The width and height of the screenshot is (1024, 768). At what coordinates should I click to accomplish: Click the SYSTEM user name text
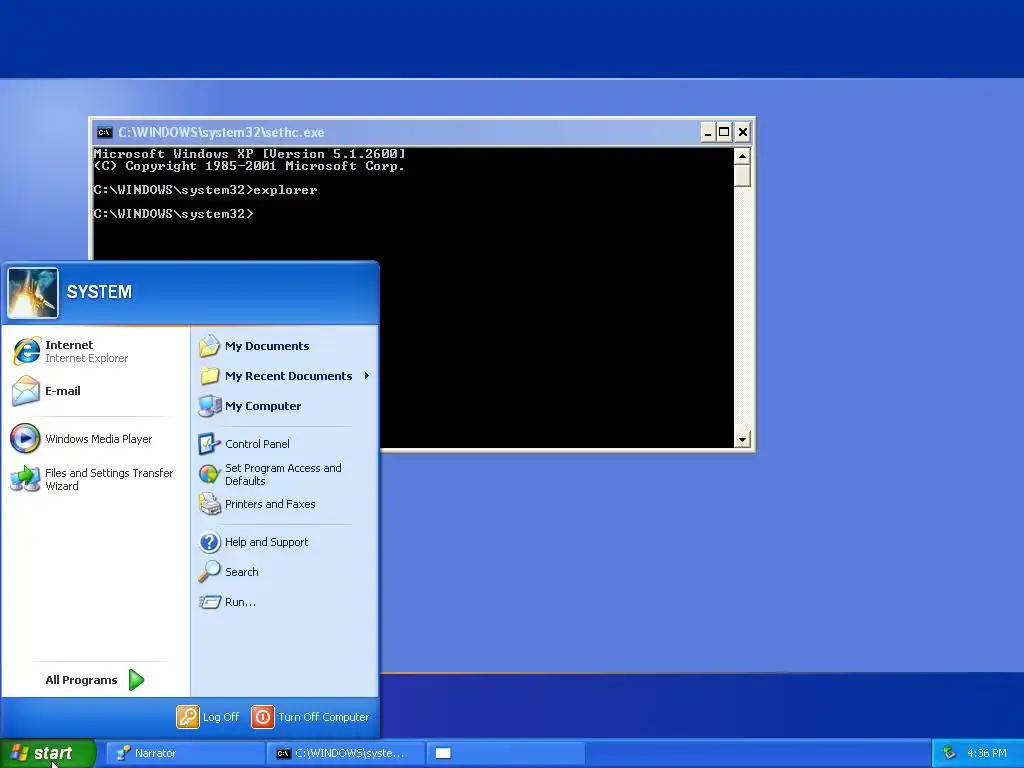click(x=99, y=292)
